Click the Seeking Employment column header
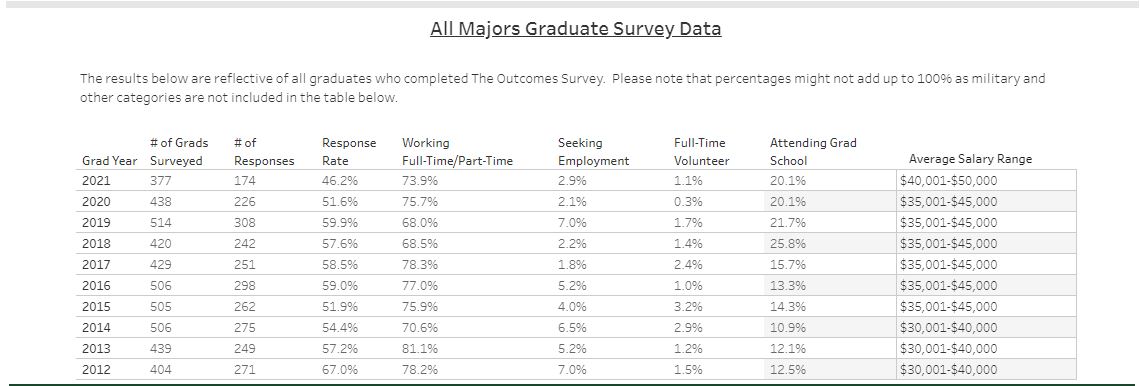Screen dimensions: 1140x386 tap(593, 152)
